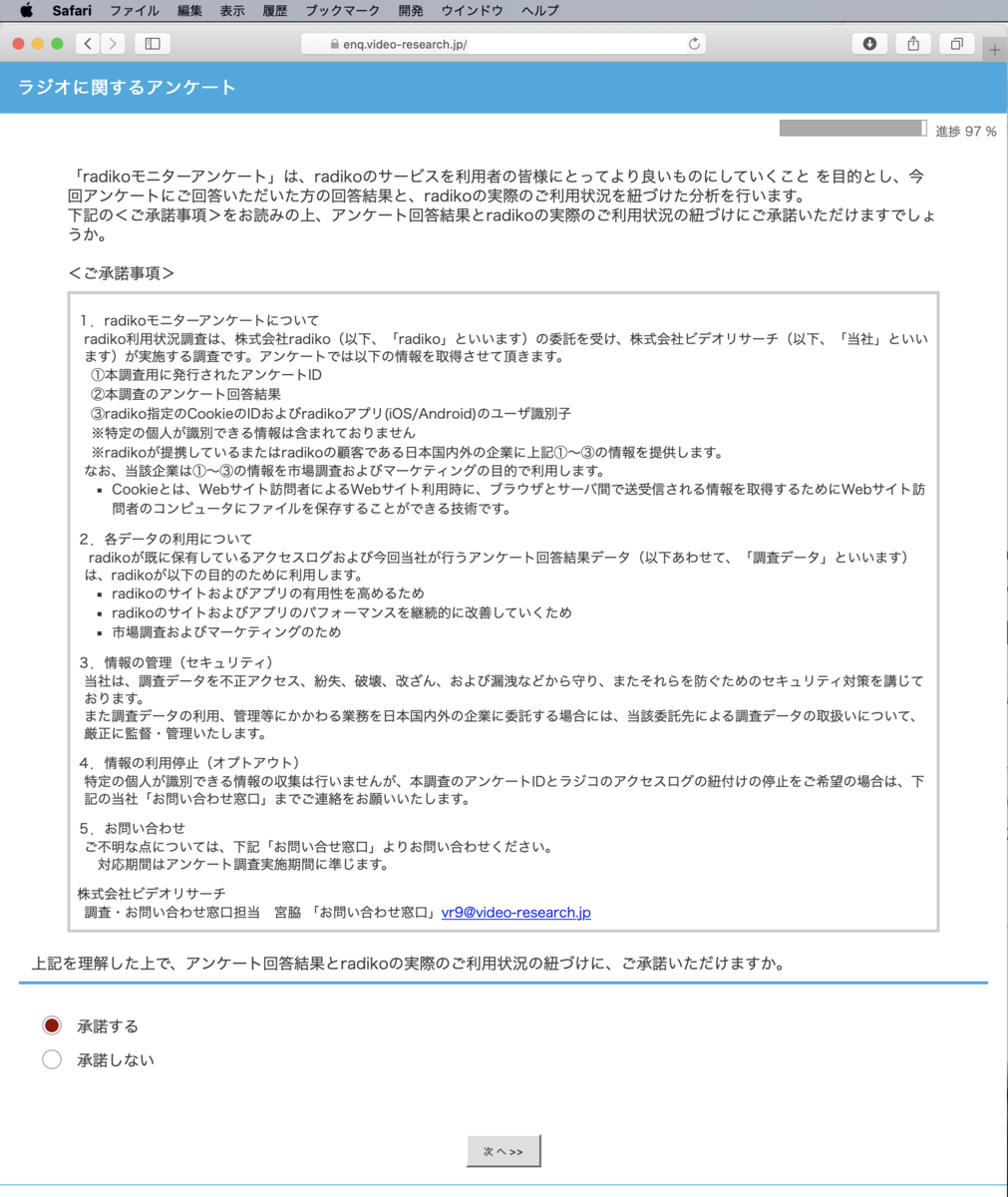
Task: Toggle the Safari sidebar
Action: (x=153, y=44)
